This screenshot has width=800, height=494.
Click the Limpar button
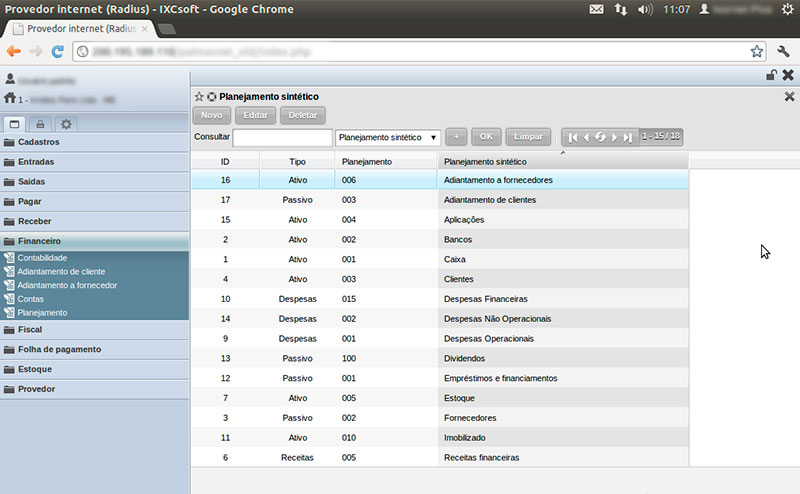(x=528, y=137)
